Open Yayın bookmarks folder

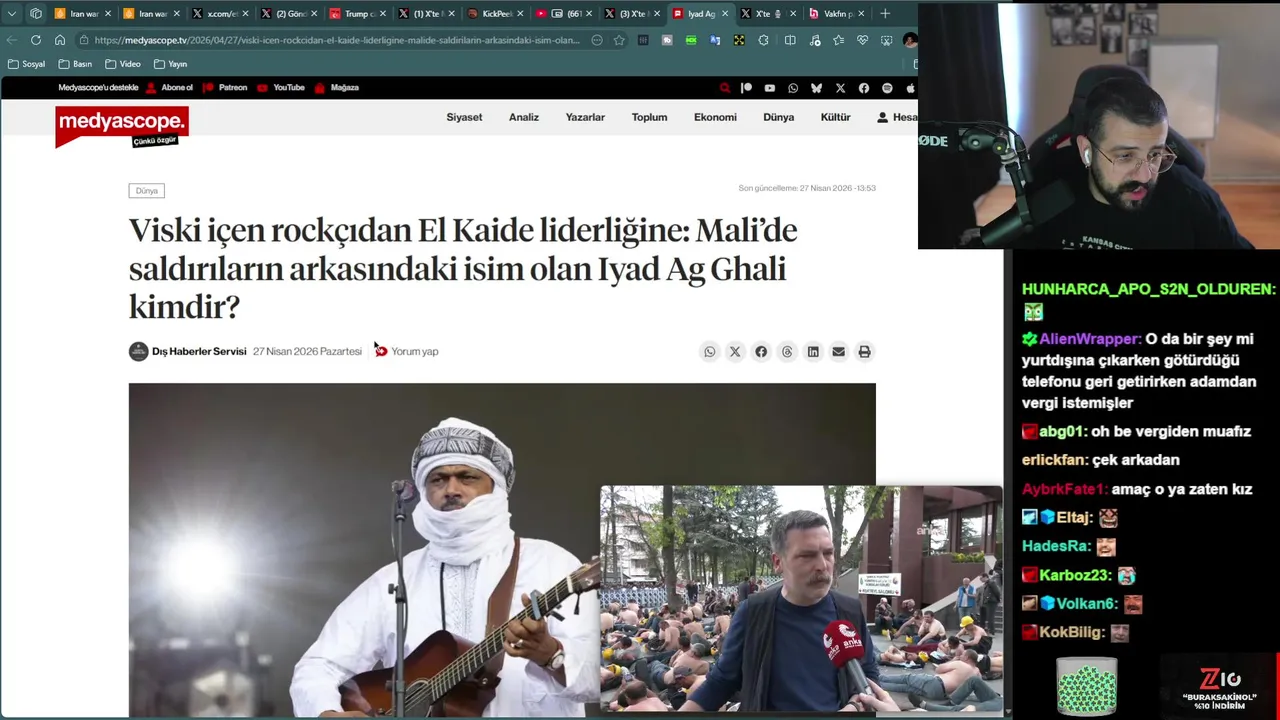(x=170, y=64)
